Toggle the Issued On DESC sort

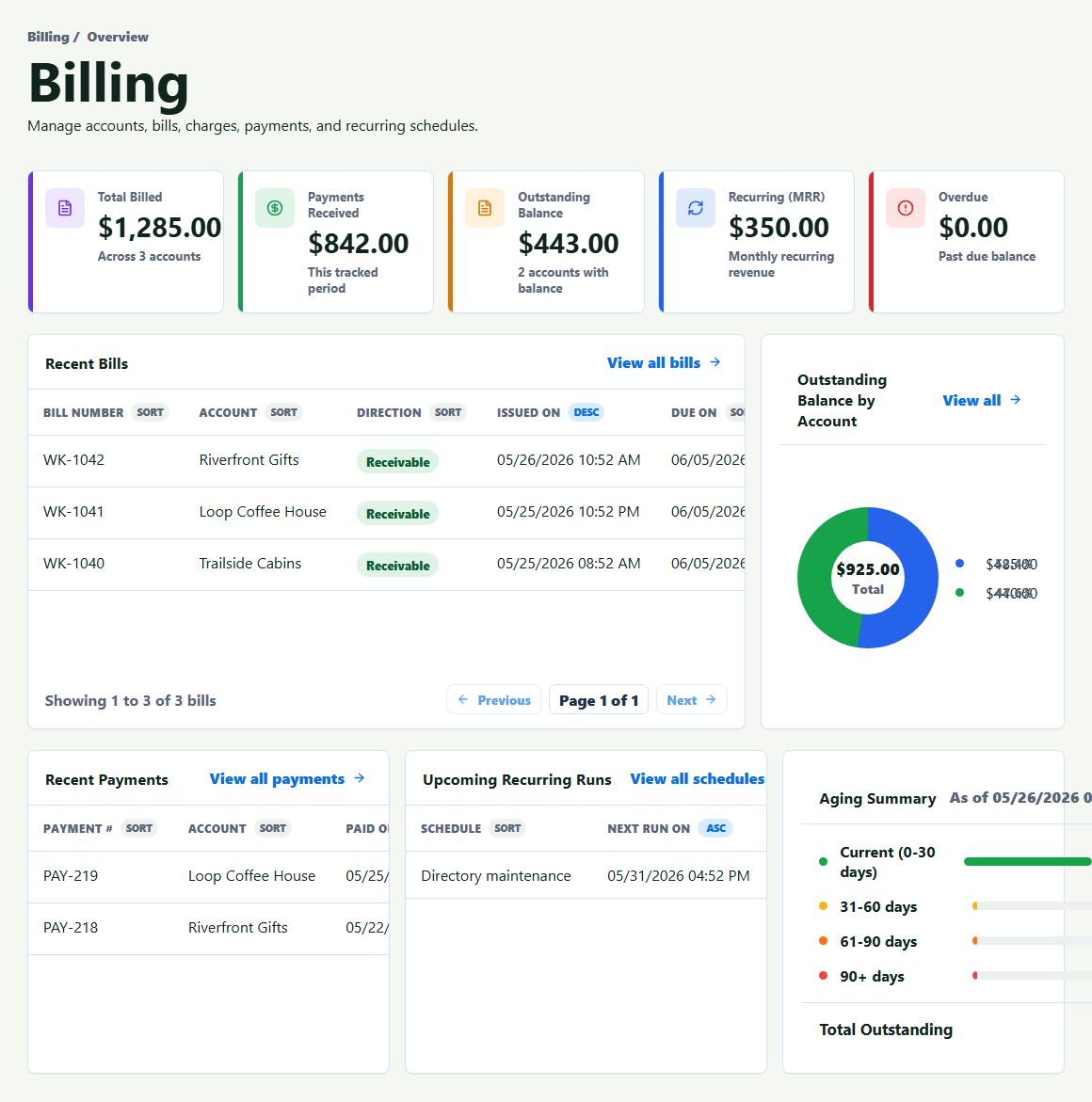point(586,412)
